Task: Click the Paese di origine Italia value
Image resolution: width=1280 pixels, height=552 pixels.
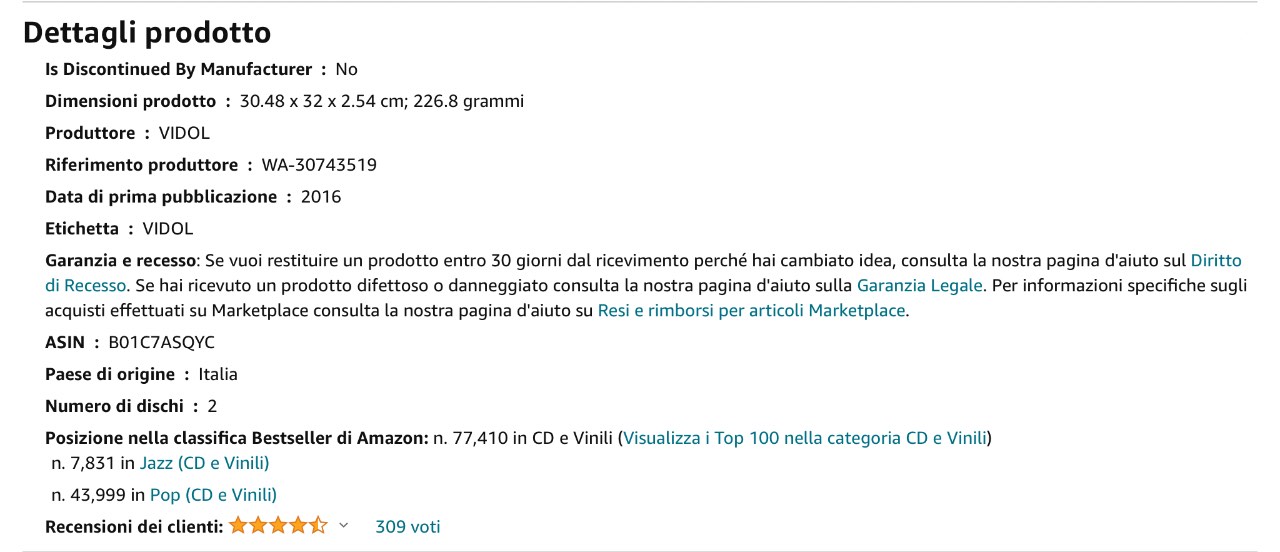Action: (218, 374)
